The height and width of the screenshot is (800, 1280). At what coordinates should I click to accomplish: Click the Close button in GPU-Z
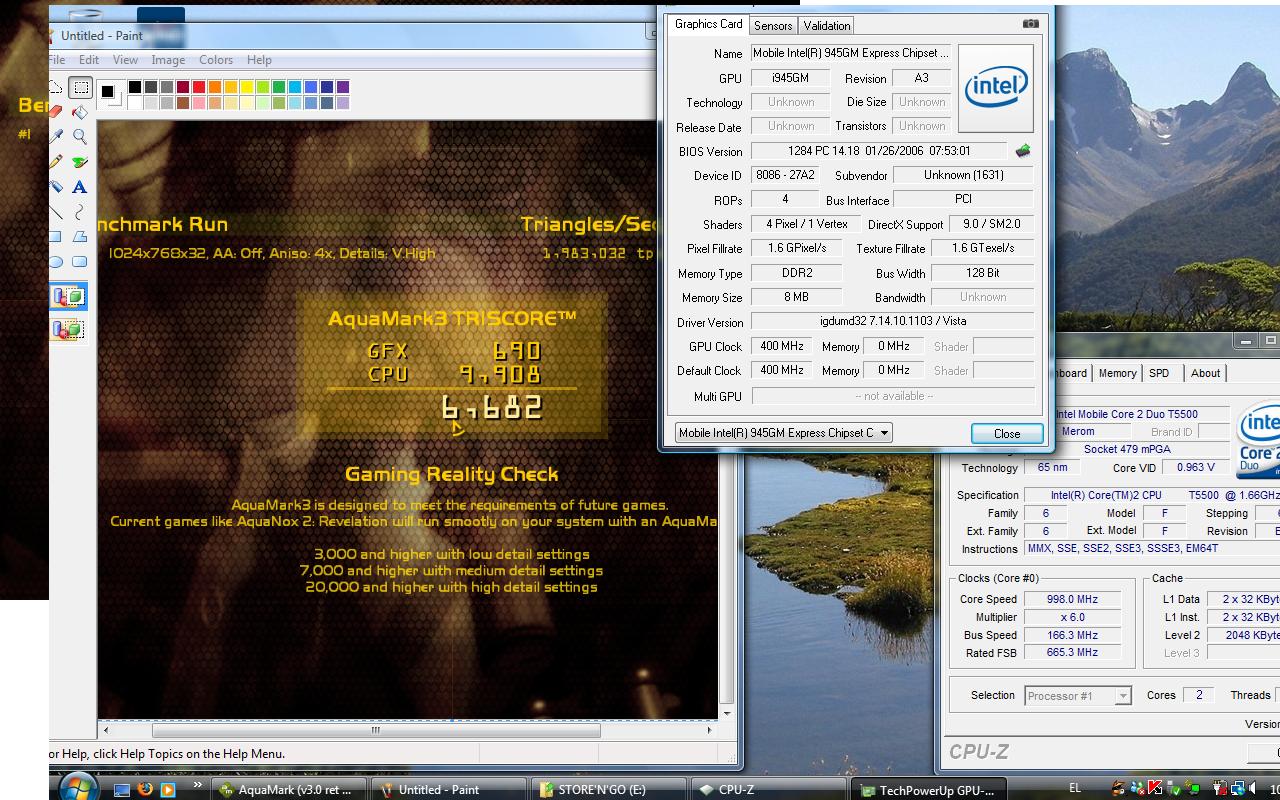click(x=1007, y=433)
